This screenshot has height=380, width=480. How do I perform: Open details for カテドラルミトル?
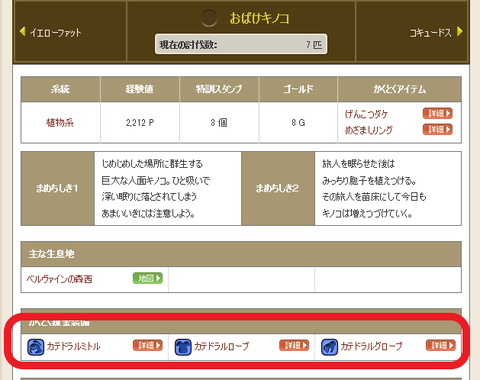tap(148, 345)
